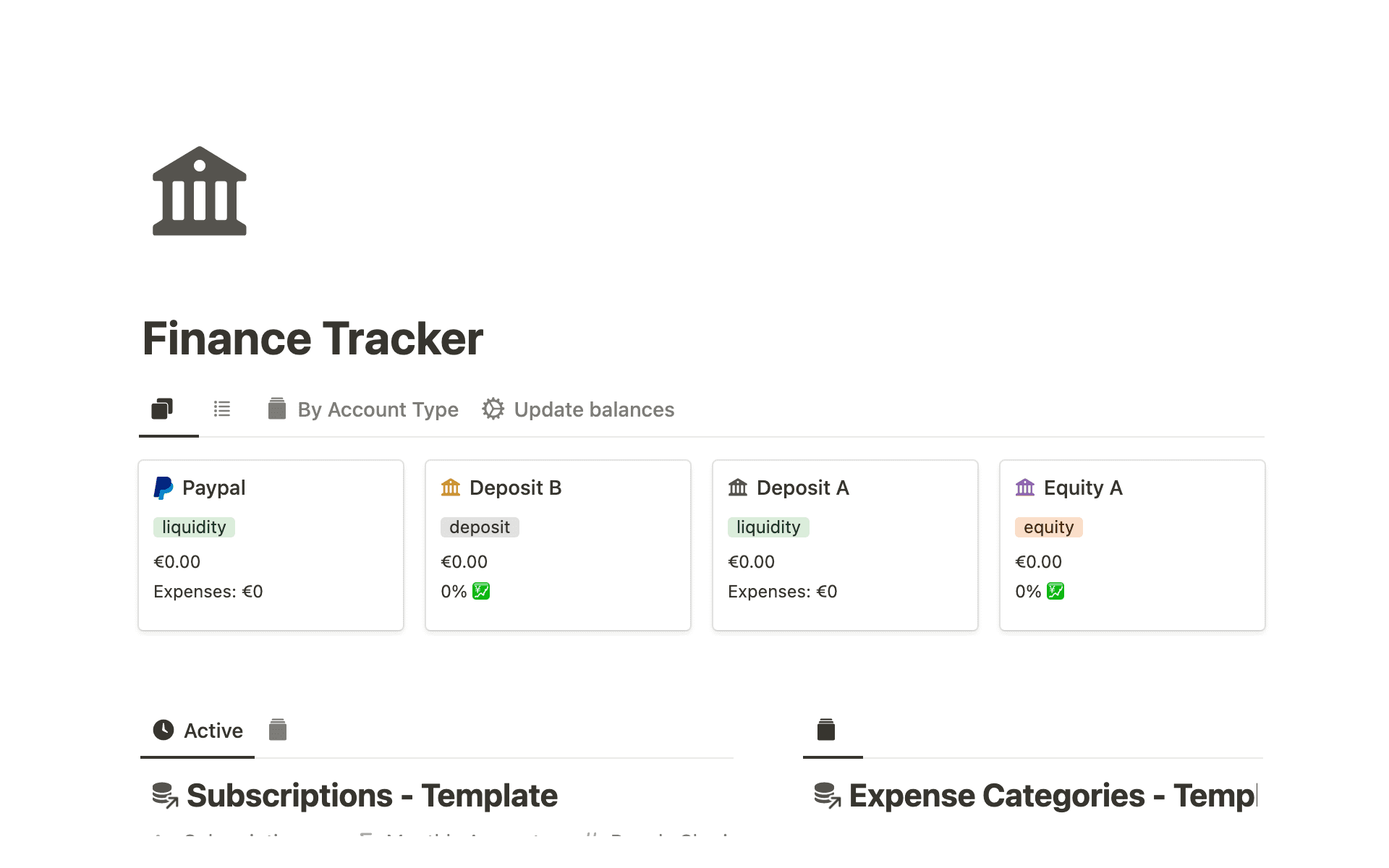Click the database icon beside Expense Categories

pos(828,795)
